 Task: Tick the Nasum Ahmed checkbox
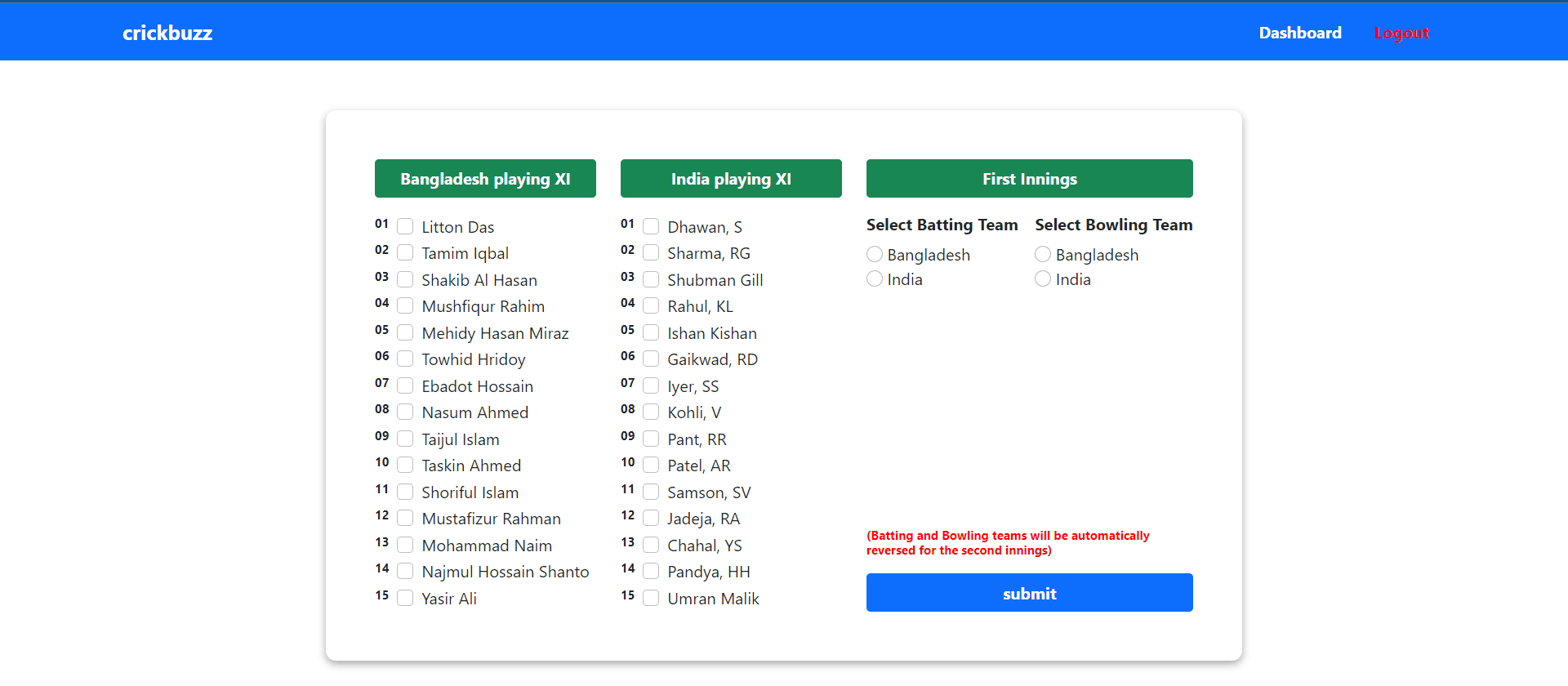(x=405, y=412)
